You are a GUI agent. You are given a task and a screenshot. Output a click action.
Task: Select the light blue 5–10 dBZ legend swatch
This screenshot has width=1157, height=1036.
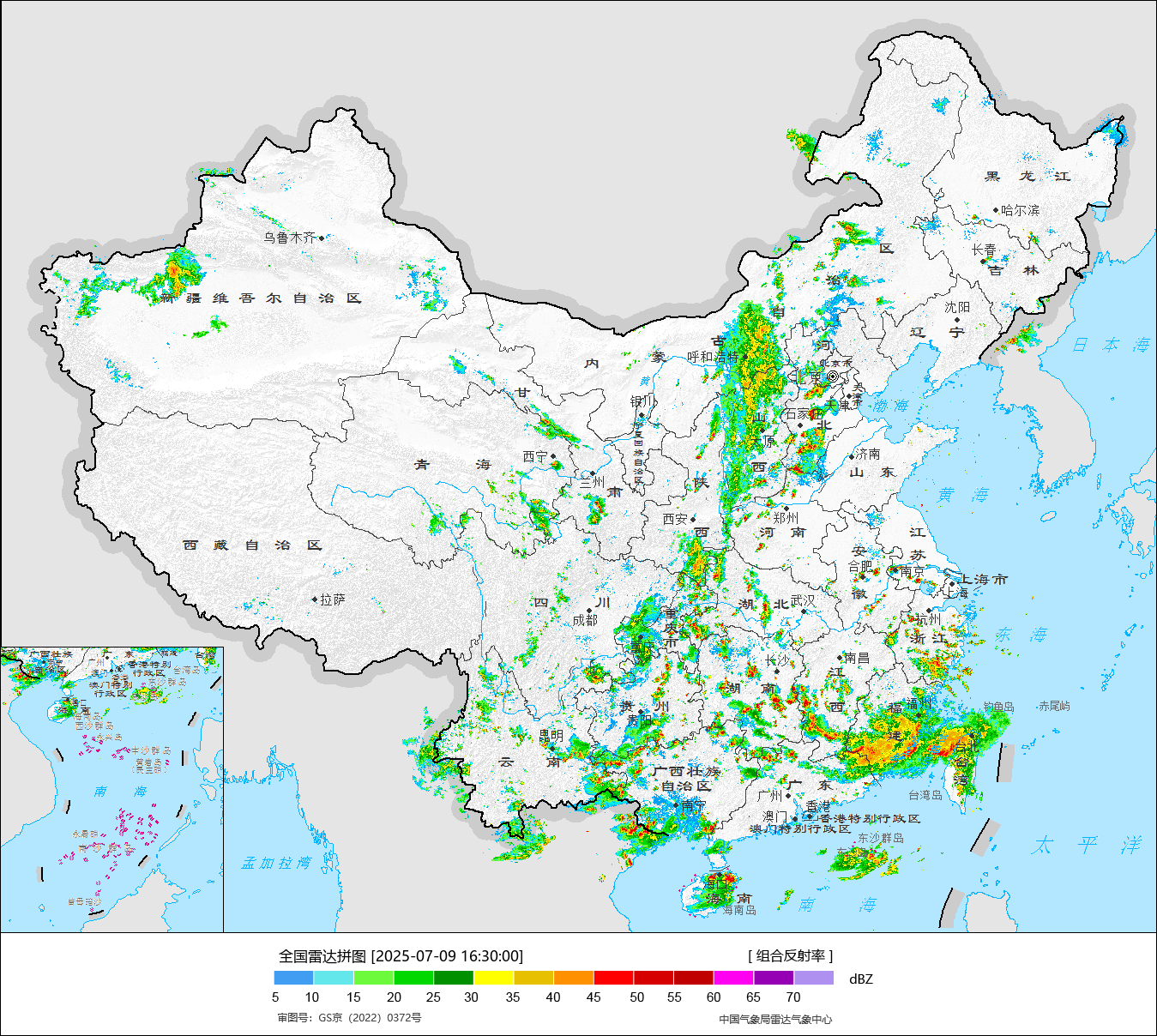click(293, 978)
